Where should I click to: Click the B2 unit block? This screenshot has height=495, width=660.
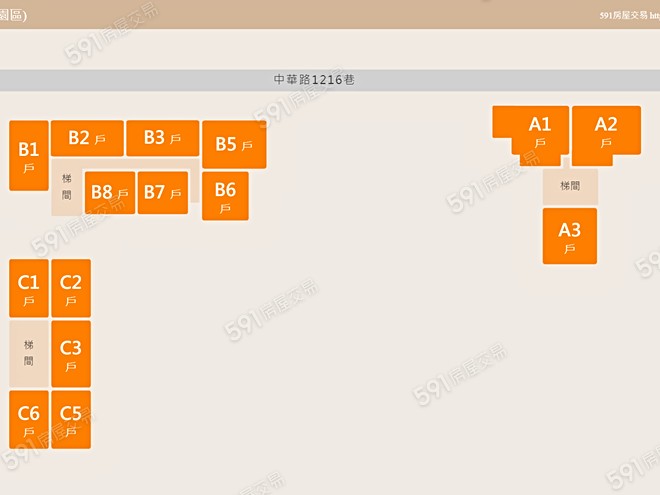click(87, 138)
